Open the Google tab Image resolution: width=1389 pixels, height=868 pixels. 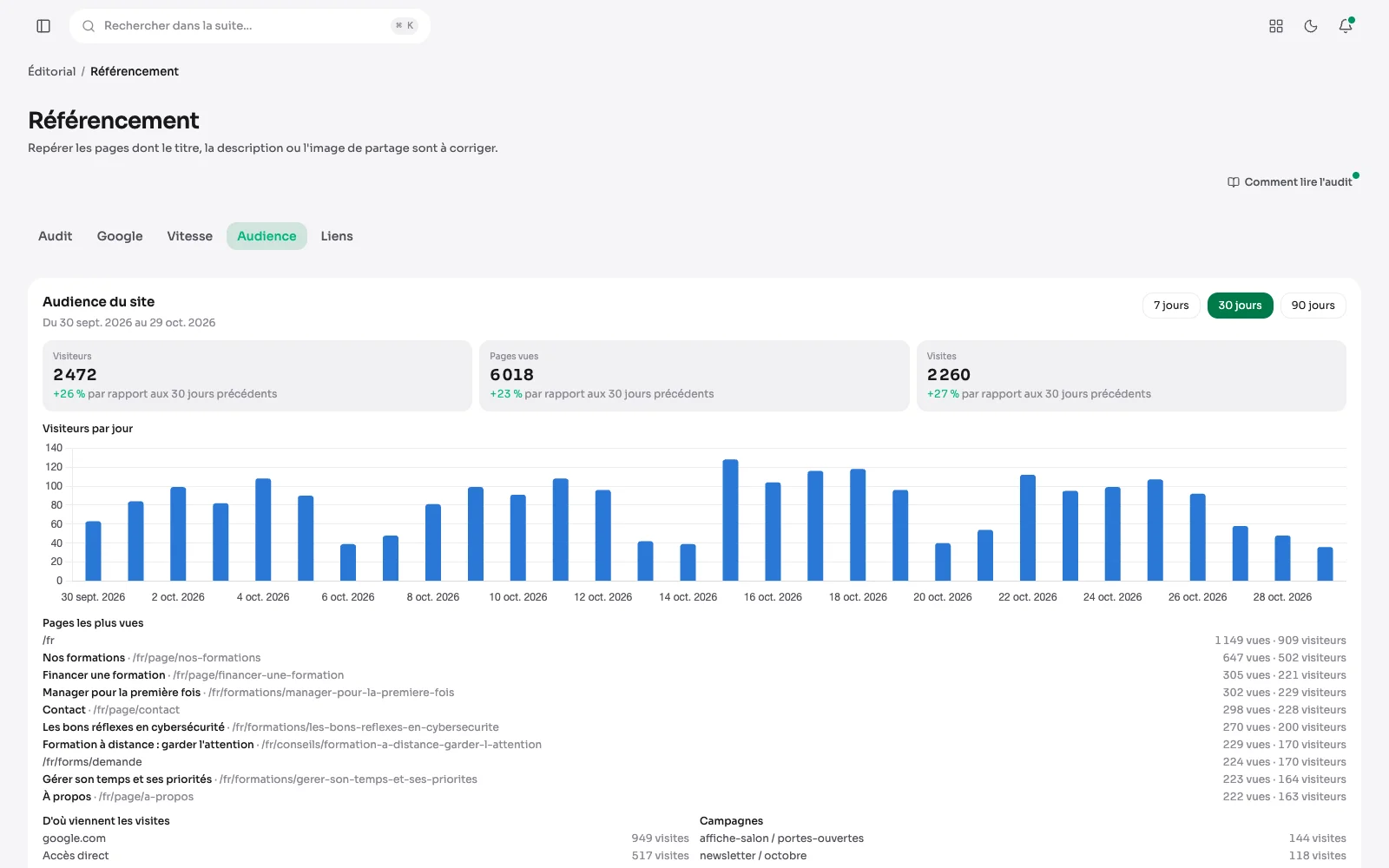pyautogui.click(x=120, y=236)
